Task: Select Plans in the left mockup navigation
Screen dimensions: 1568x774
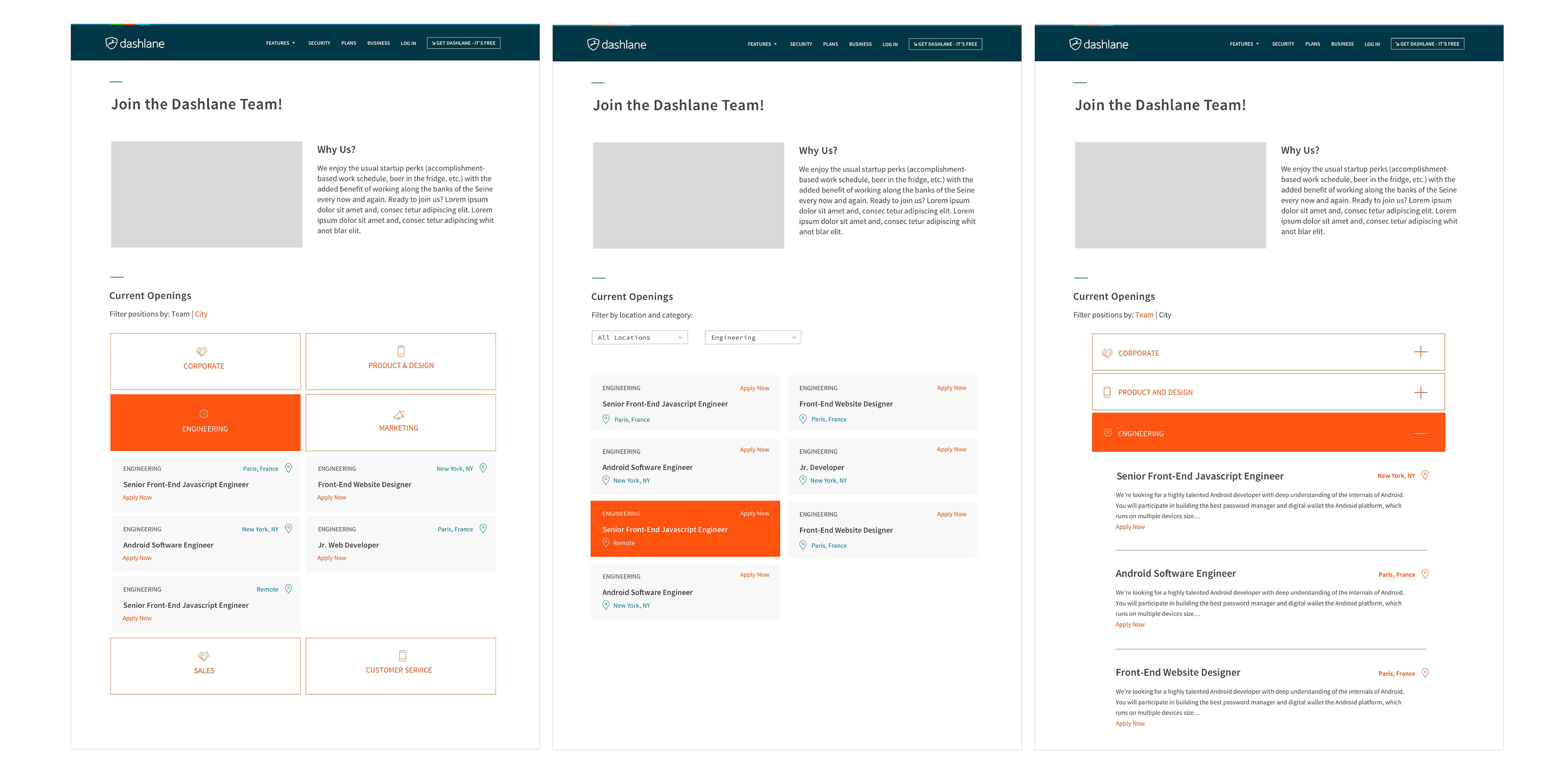Action: (x=349, y=43)
